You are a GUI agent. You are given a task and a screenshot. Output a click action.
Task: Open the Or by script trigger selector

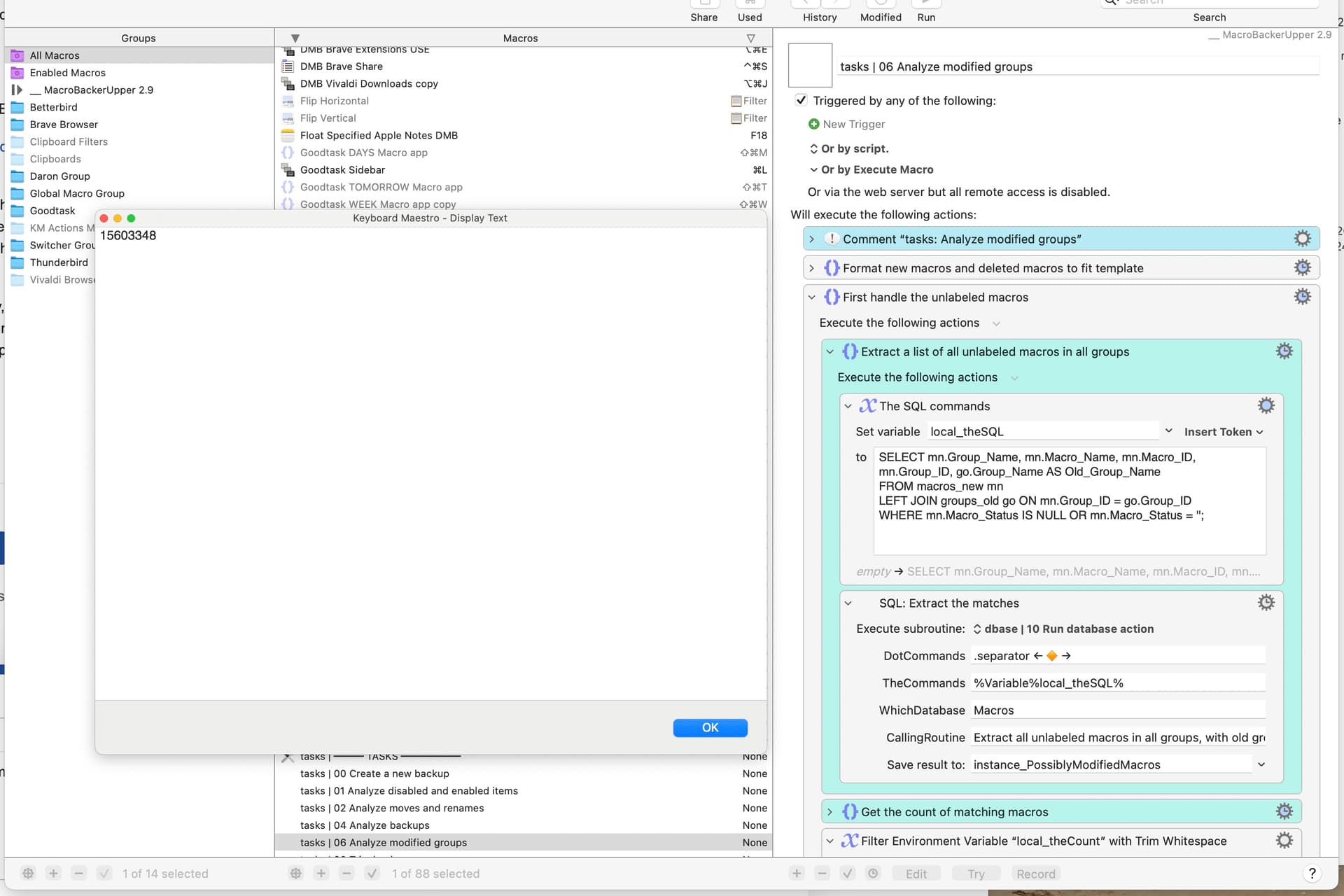pos(848,148)
